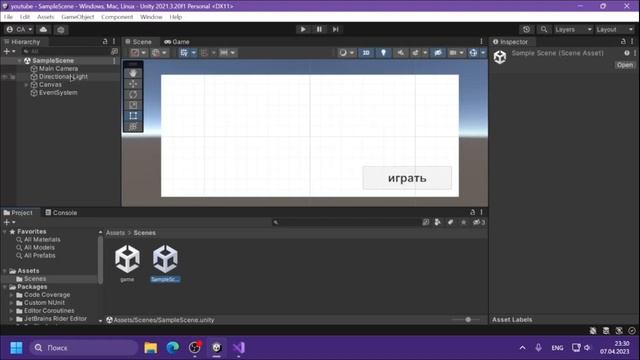Open Unity Cloud services icon
Viewport: 640px width, 360px height.
pyautogui.click(x=43, y=29)
